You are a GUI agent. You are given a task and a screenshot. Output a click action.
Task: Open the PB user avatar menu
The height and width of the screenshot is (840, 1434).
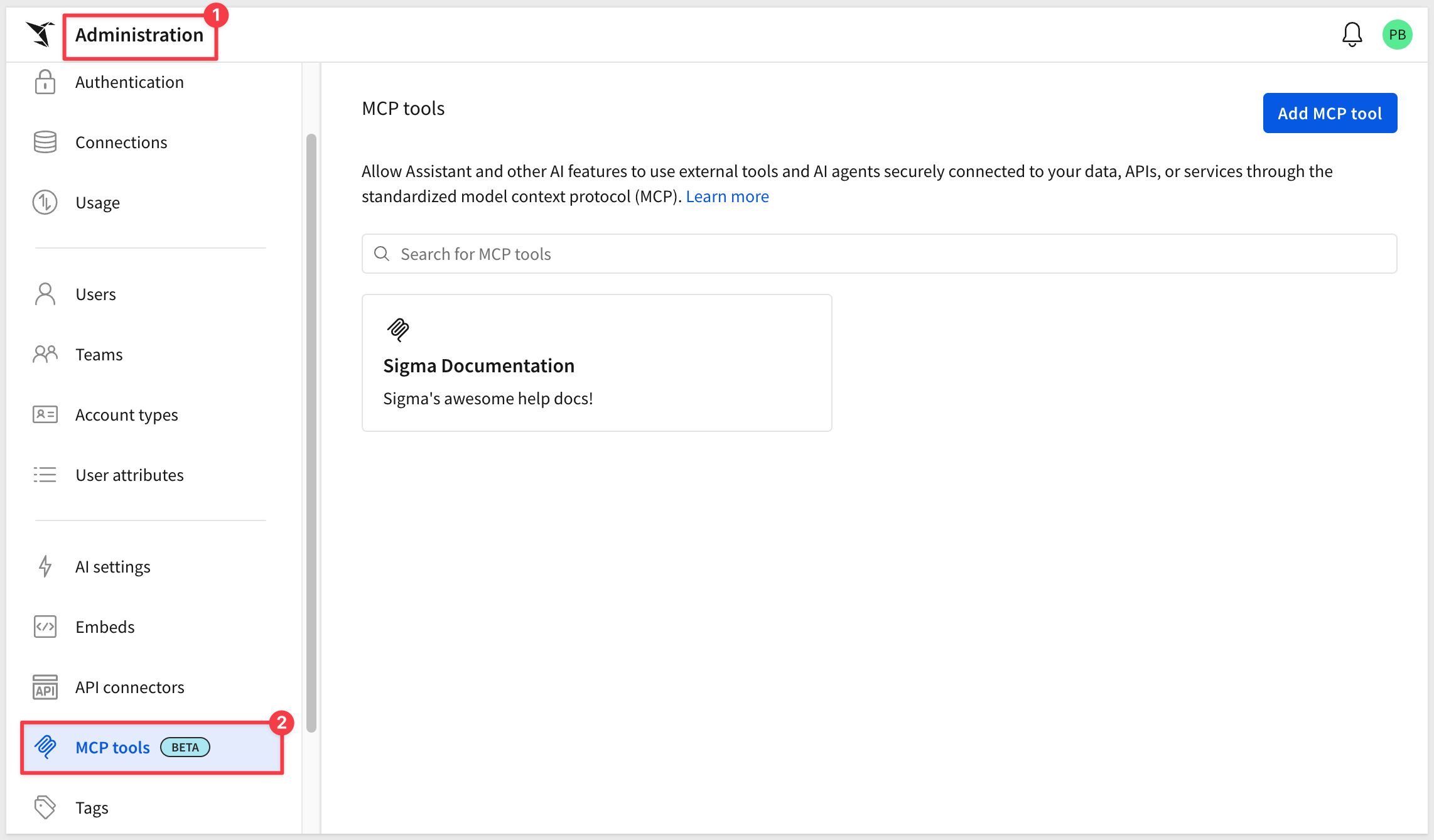point(1397,35)
